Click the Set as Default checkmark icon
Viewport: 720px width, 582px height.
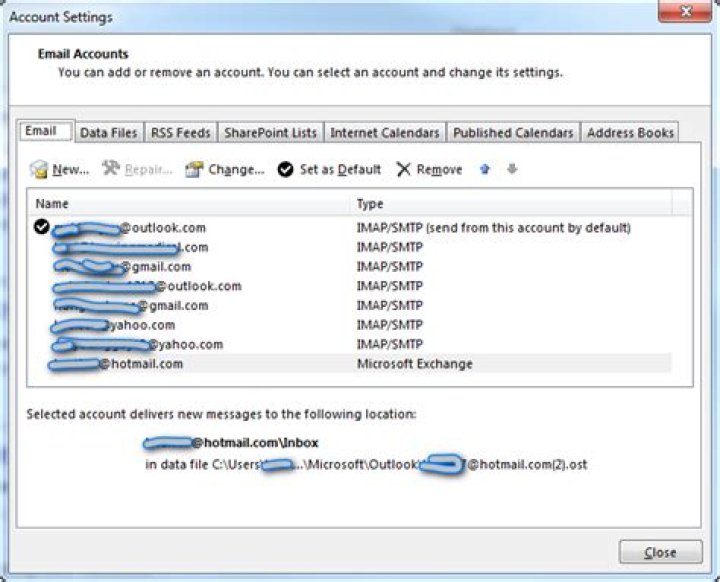tap(285, 170)
